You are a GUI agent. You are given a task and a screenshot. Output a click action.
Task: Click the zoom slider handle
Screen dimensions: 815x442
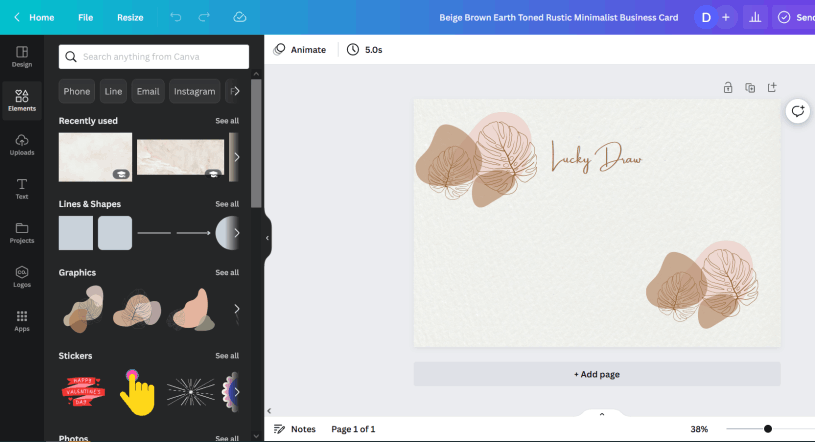click(768, 429)
